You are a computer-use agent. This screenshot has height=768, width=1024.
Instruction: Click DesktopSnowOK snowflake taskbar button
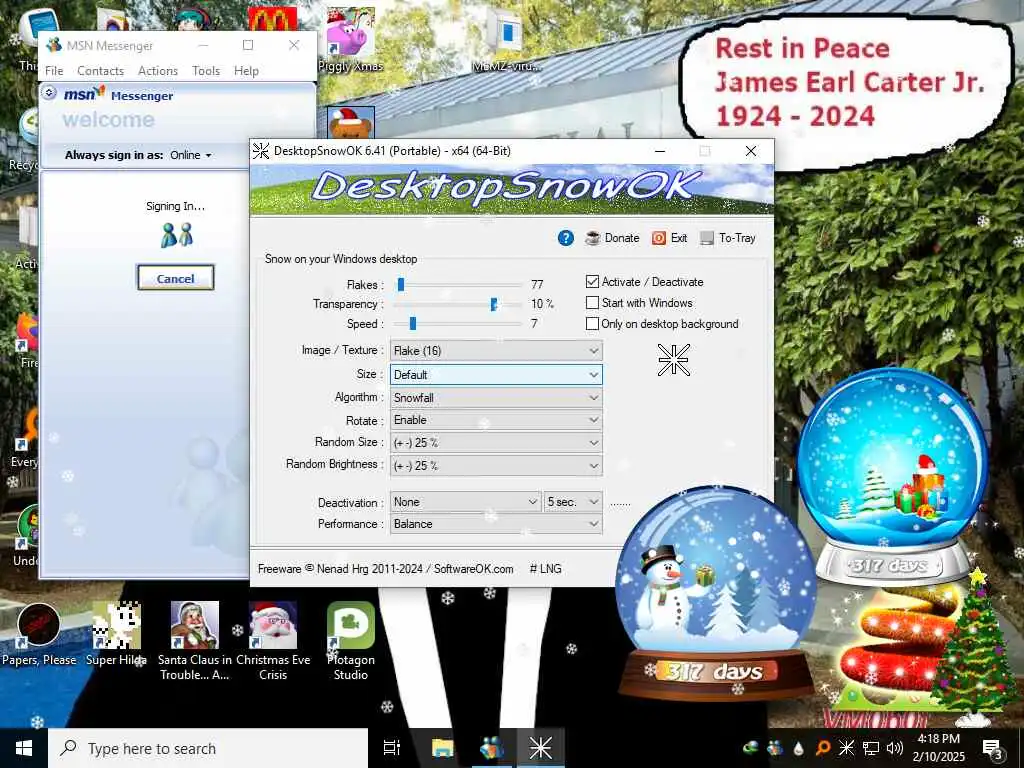tap(541, 748)
